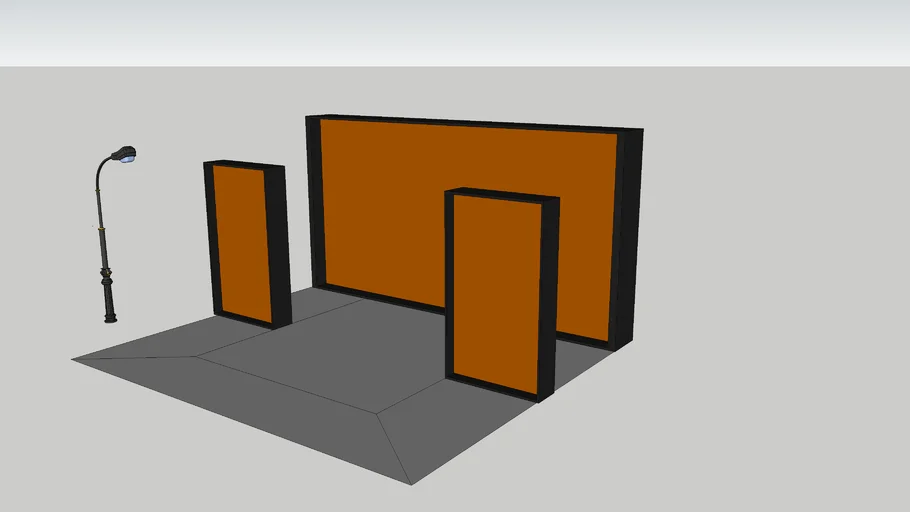Image resolution: width=910 pixels, height=512 pixels.
Task: Click the top black edge of large wall
Action: tap(470, 123)
